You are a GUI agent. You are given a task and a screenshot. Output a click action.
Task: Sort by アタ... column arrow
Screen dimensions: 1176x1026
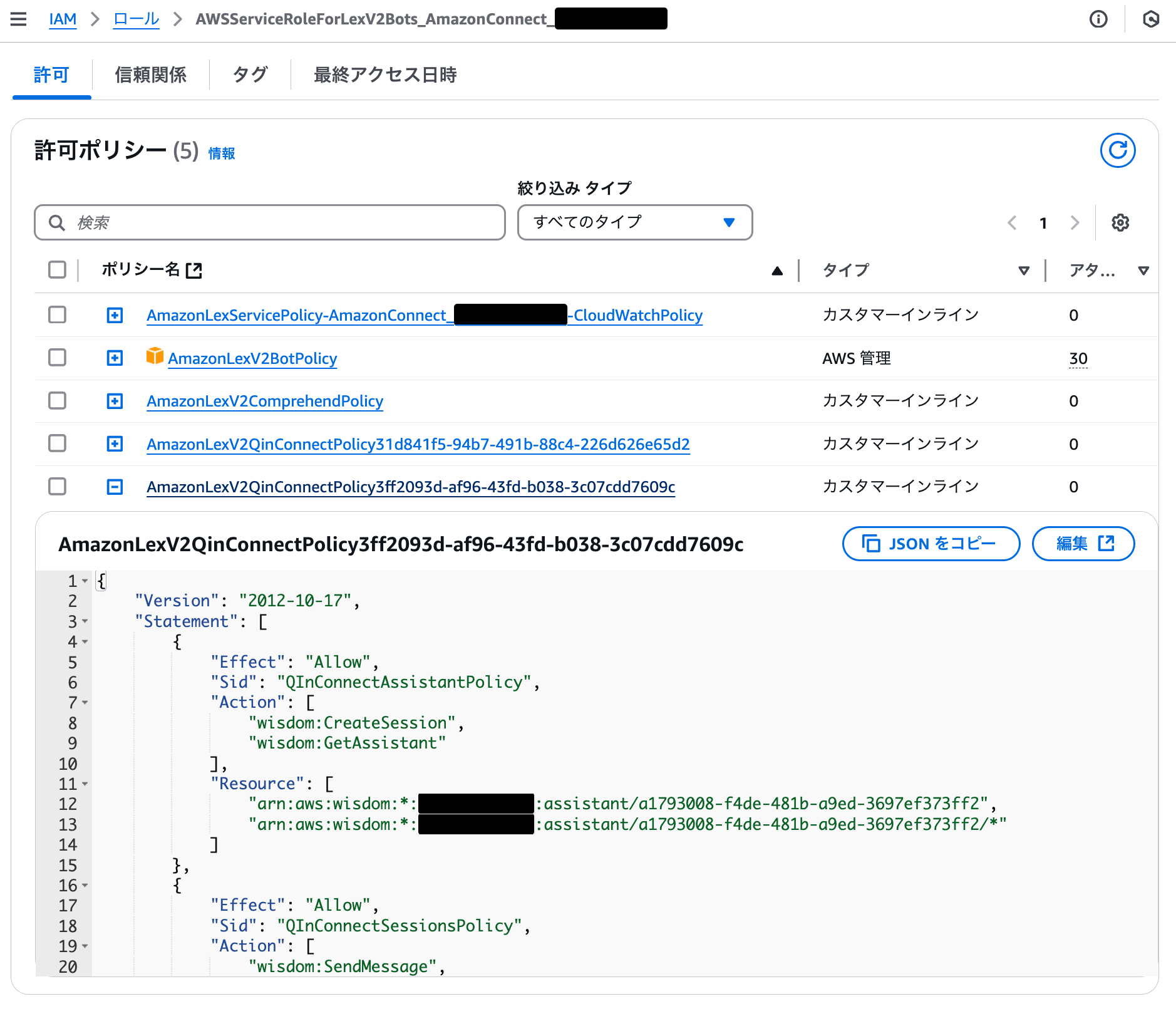click(x=1143, y=271)
